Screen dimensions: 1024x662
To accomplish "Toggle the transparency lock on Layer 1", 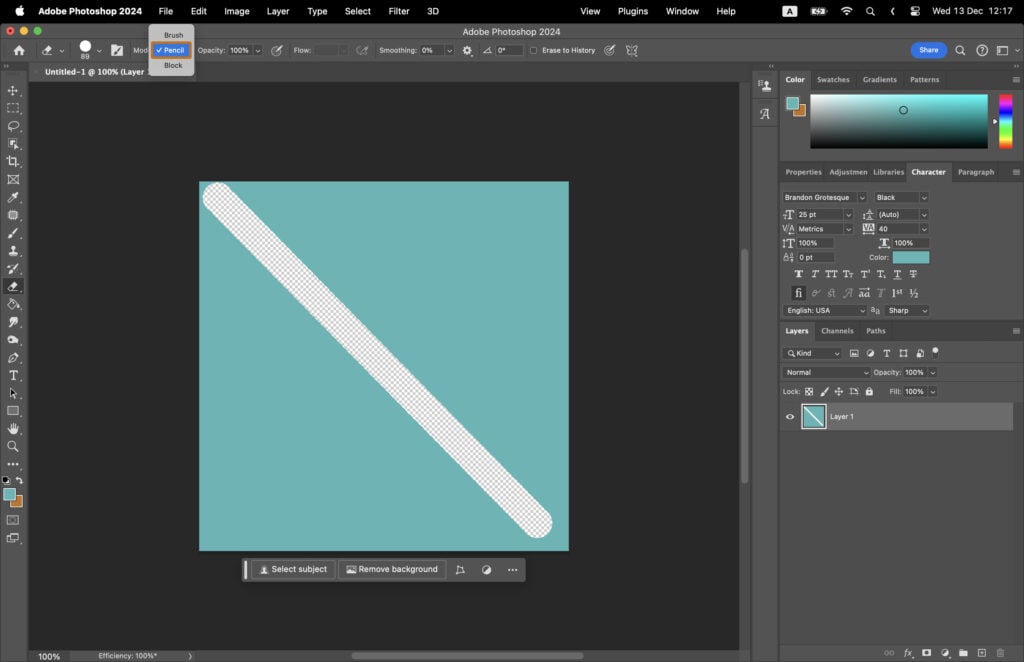I will (x=808, y=391).
